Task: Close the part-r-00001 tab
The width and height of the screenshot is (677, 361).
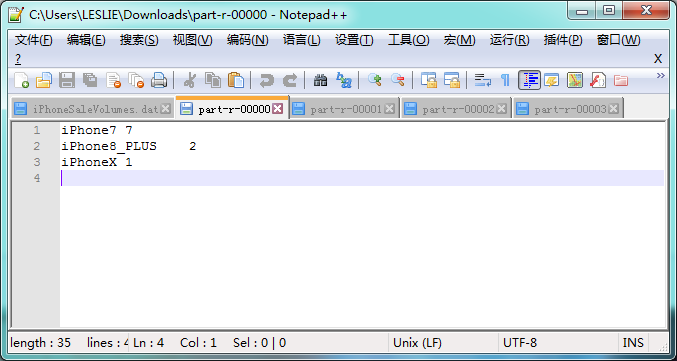Action: pyautogui.click(x=389, y=109)
